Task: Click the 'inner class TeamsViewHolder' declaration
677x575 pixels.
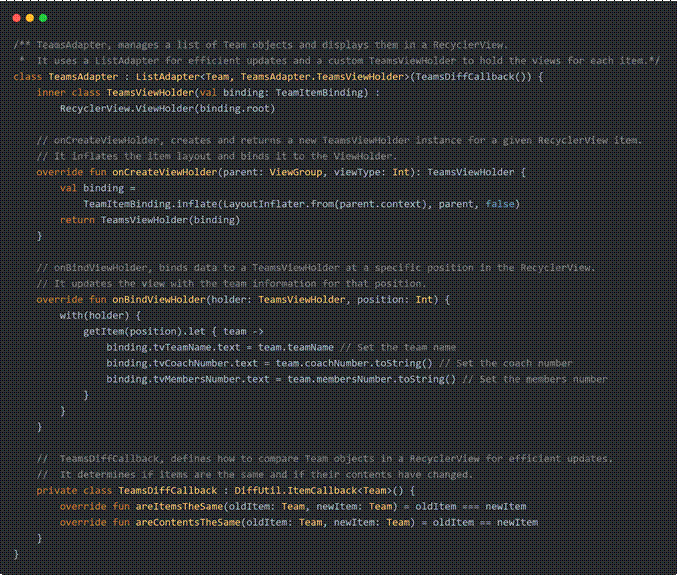Action: tap(117, 91)
